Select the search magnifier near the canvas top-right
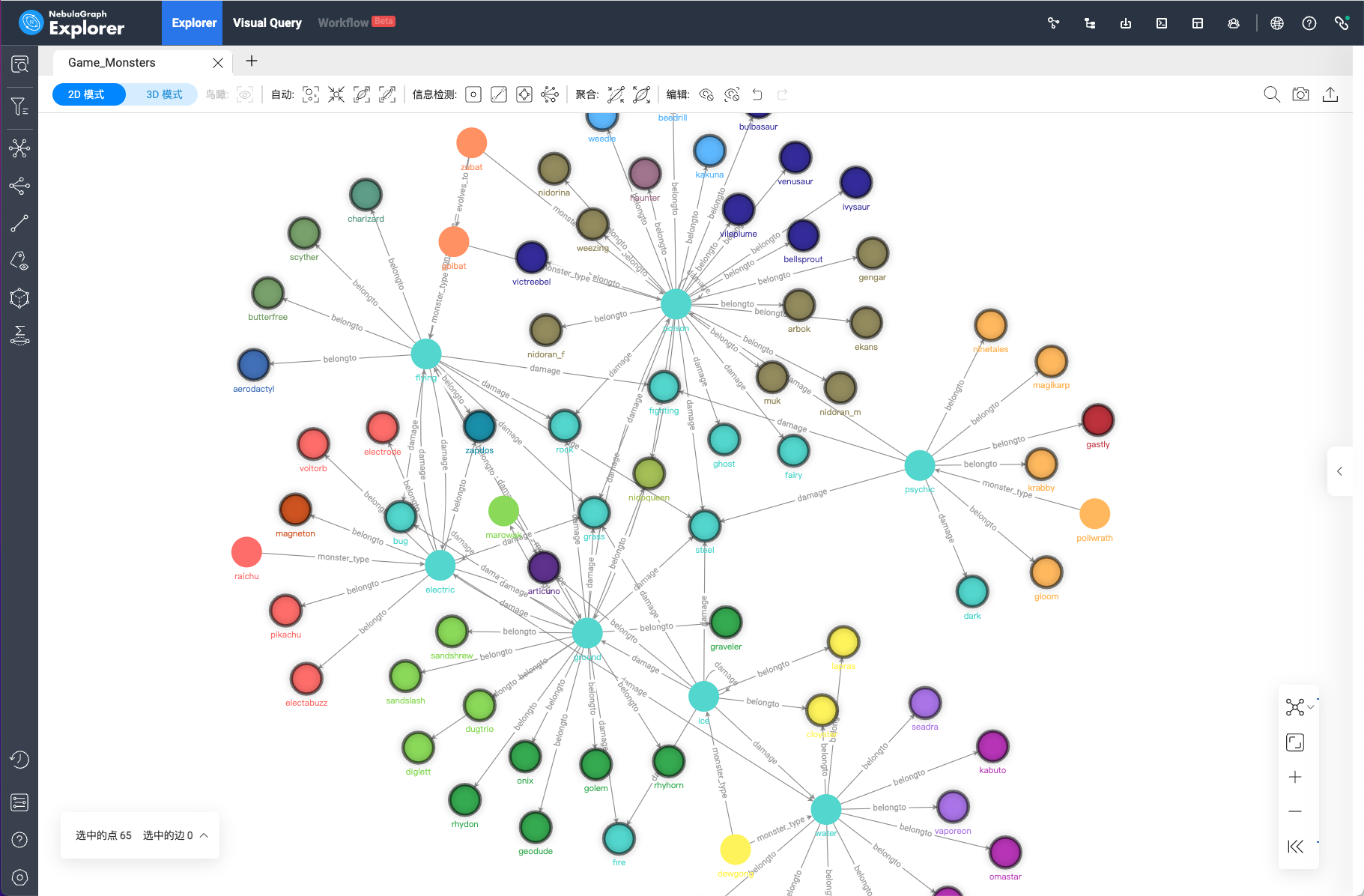This screenshot has height=896, width=1364. point(1271,94)
